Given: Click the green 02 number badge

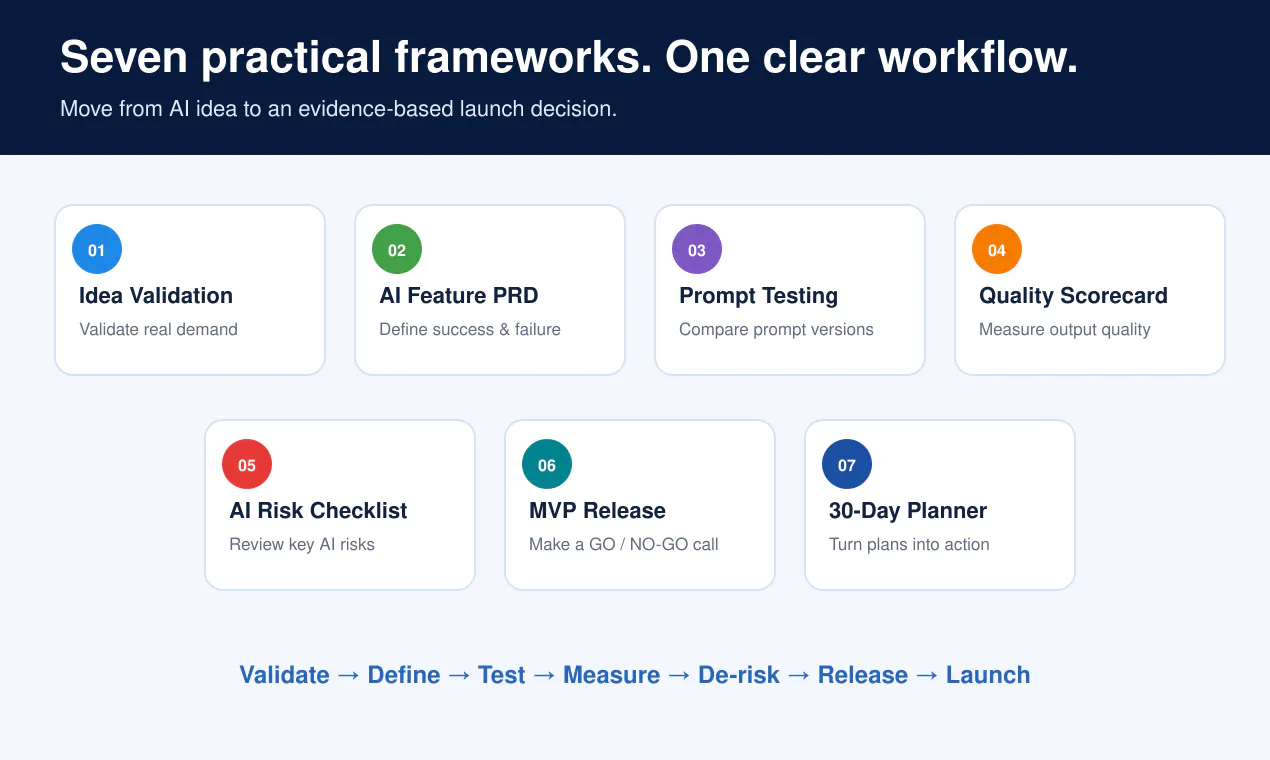Looking at the screenshot, I should [397, 250].
